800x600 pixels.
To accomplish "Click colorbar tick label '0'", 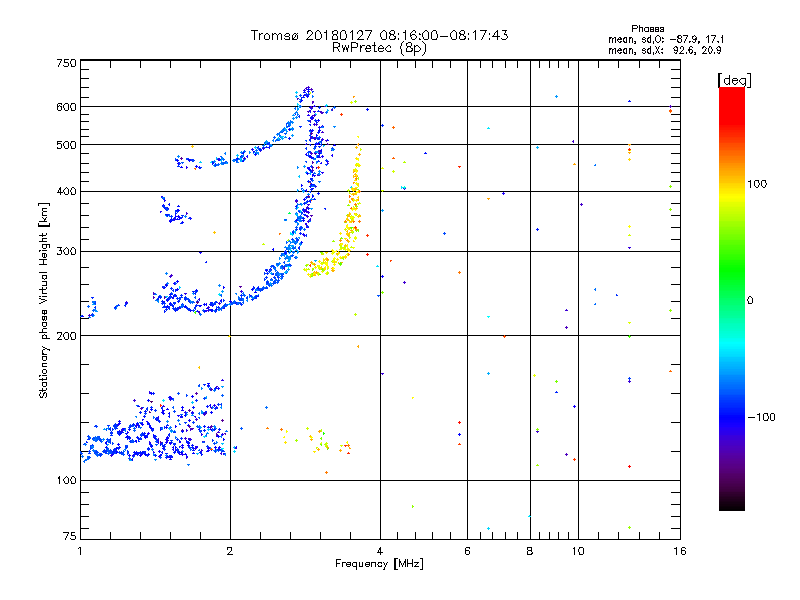I will [750, 301].
